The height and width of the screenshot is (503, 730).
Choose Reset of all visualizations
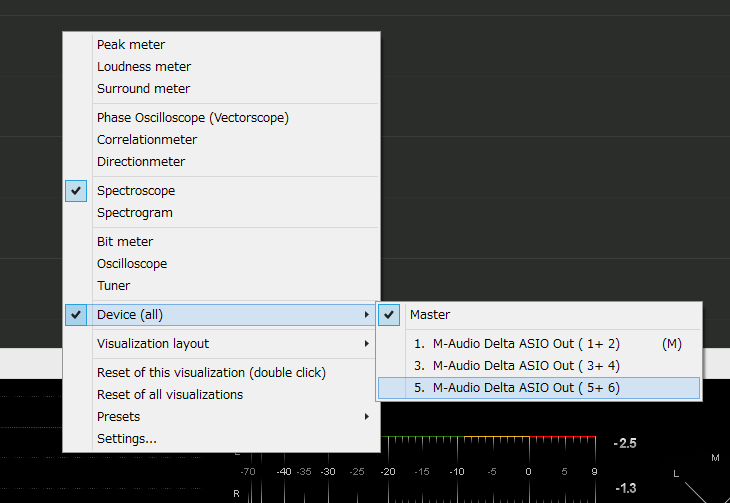(x=222, y=395)
